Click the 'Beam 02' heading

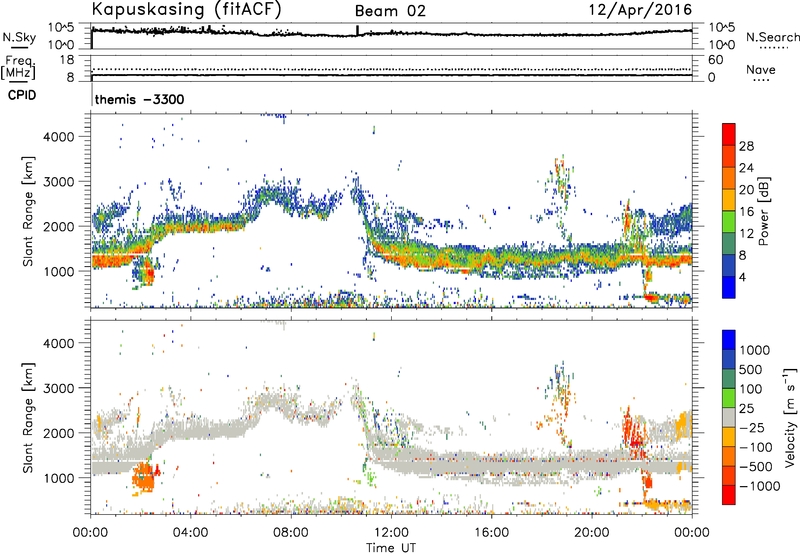[390, 11]
